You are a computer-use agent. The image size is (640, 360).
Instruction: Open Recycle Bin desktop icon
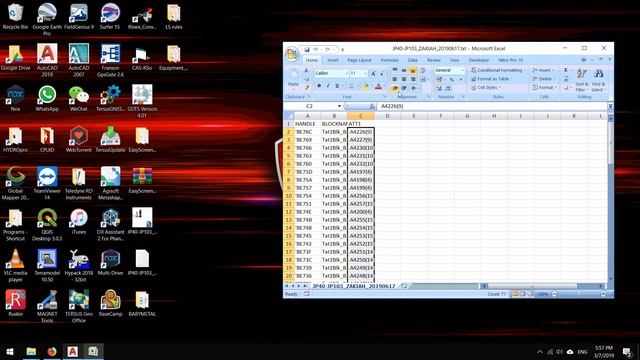15,17
